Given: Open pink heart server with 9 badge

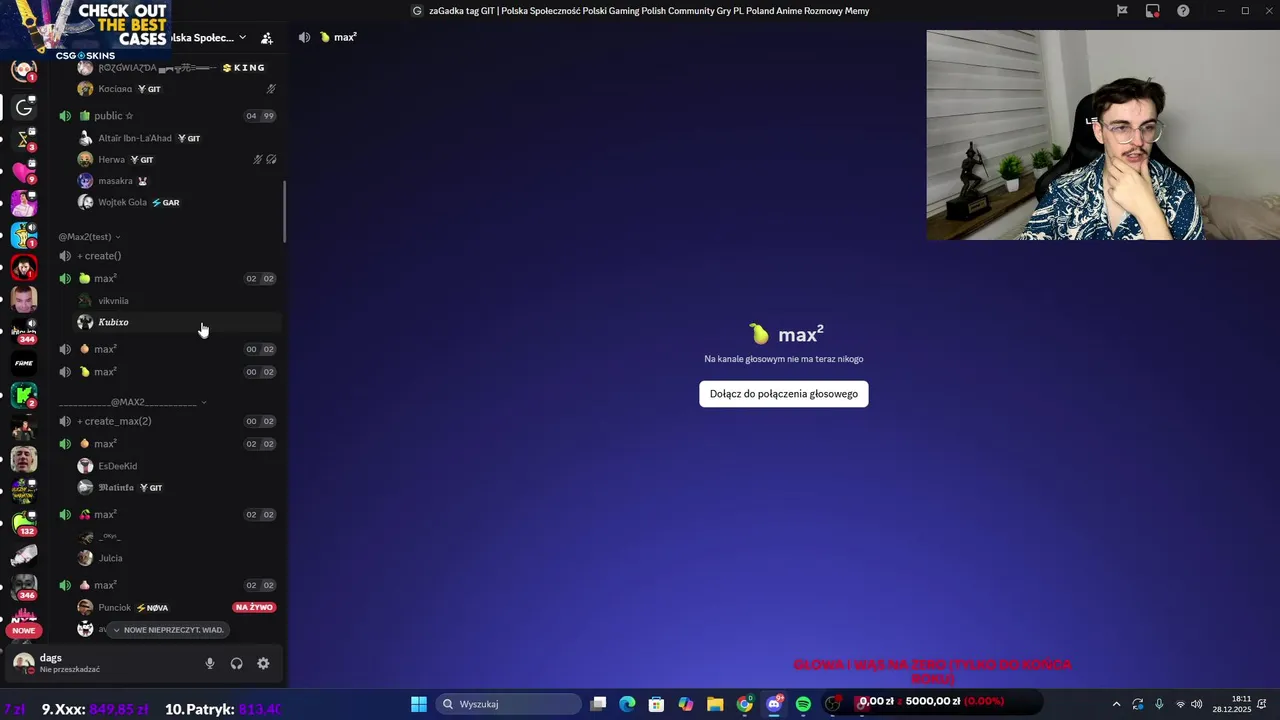Looking at the screenshot, I should [x=24, y=171].
